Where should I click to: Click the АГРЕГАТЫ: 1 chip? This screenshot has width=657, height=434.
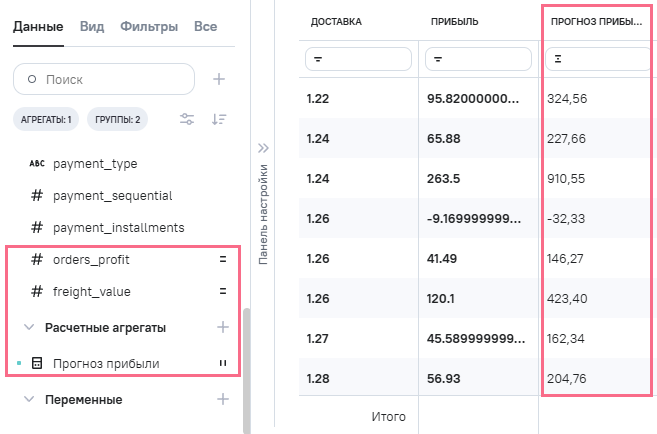[x=46, y=120]
